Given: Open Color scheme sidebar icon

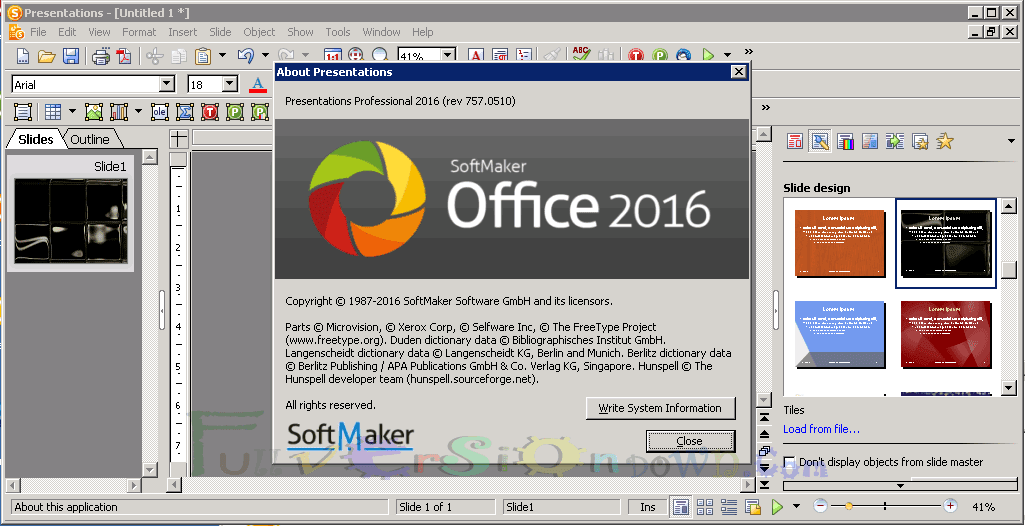Looking at the screenshot, I should pyautogui.click(x=845, y=140).
